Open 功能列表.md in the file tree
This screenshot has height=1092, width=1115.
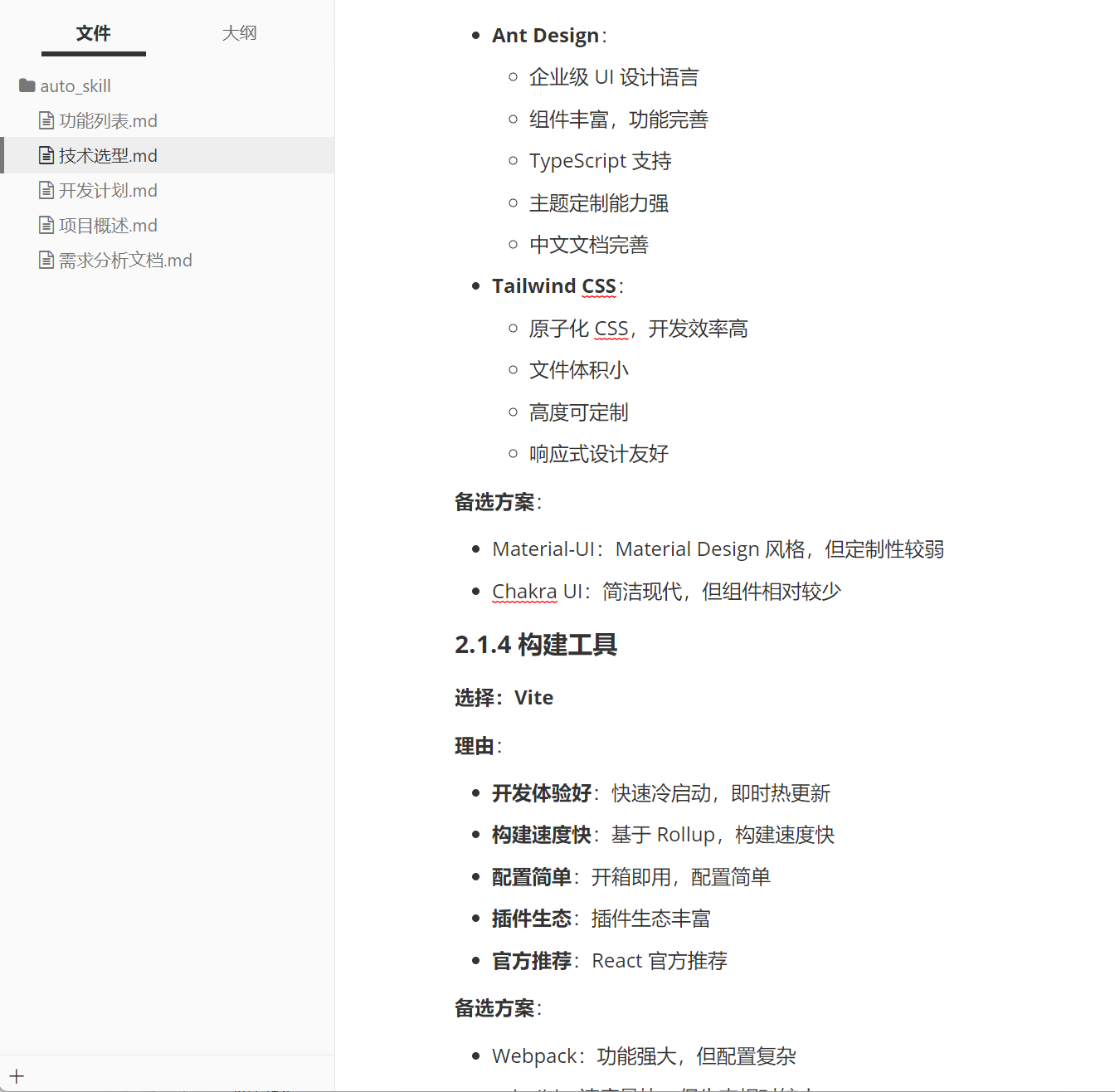tap(108, 121)
